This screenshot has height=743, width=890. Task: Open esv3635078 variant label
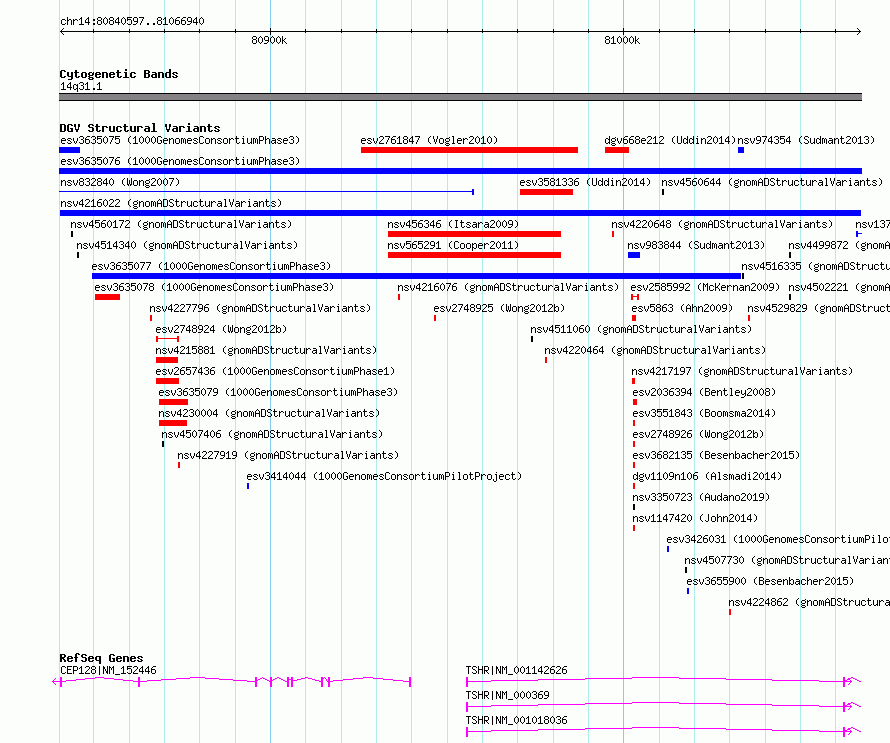(x=214, y=287)
